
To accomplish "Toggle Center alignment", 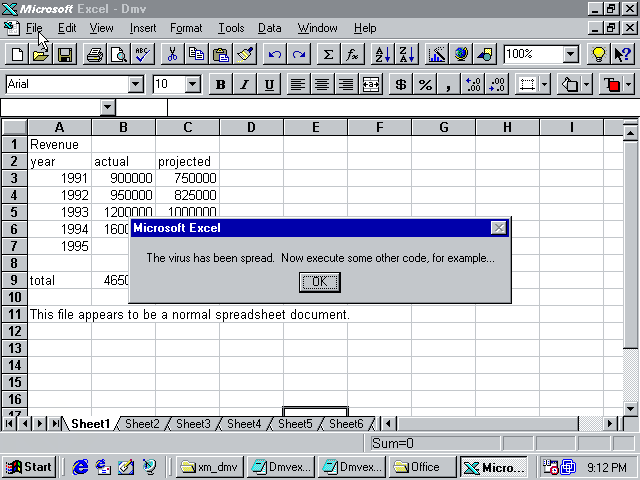I will point(322,84).
